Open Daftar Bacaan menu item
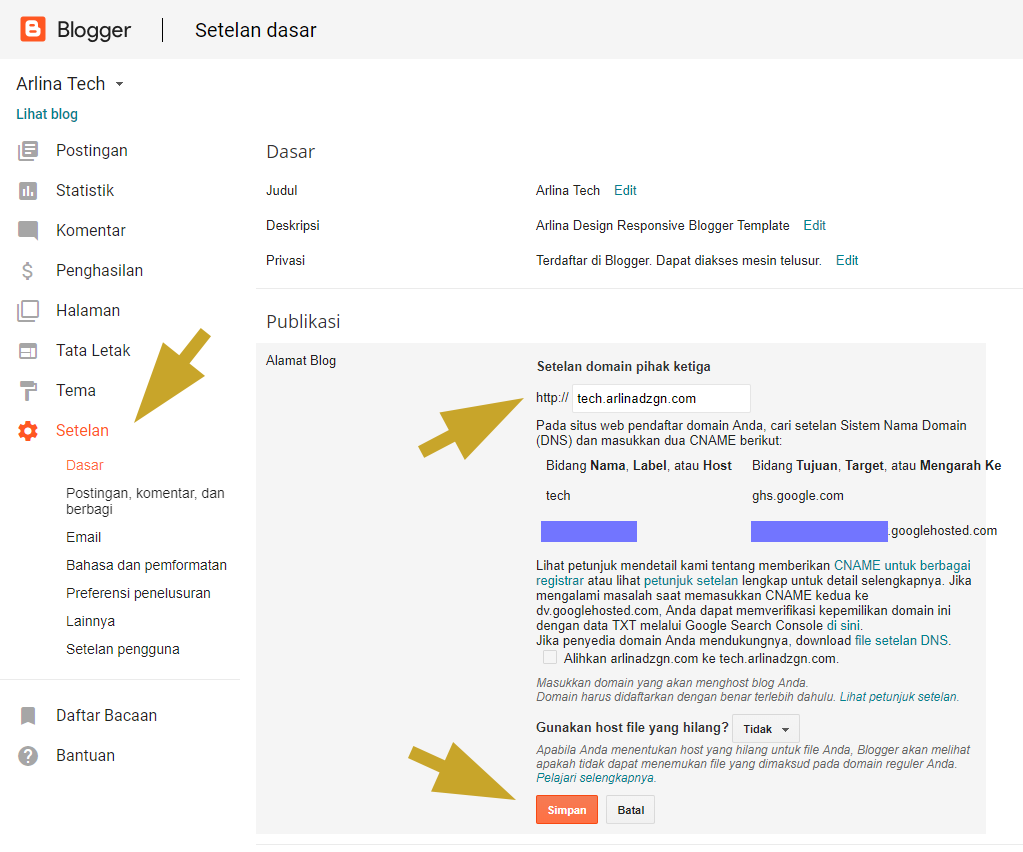 click(106, 716)
